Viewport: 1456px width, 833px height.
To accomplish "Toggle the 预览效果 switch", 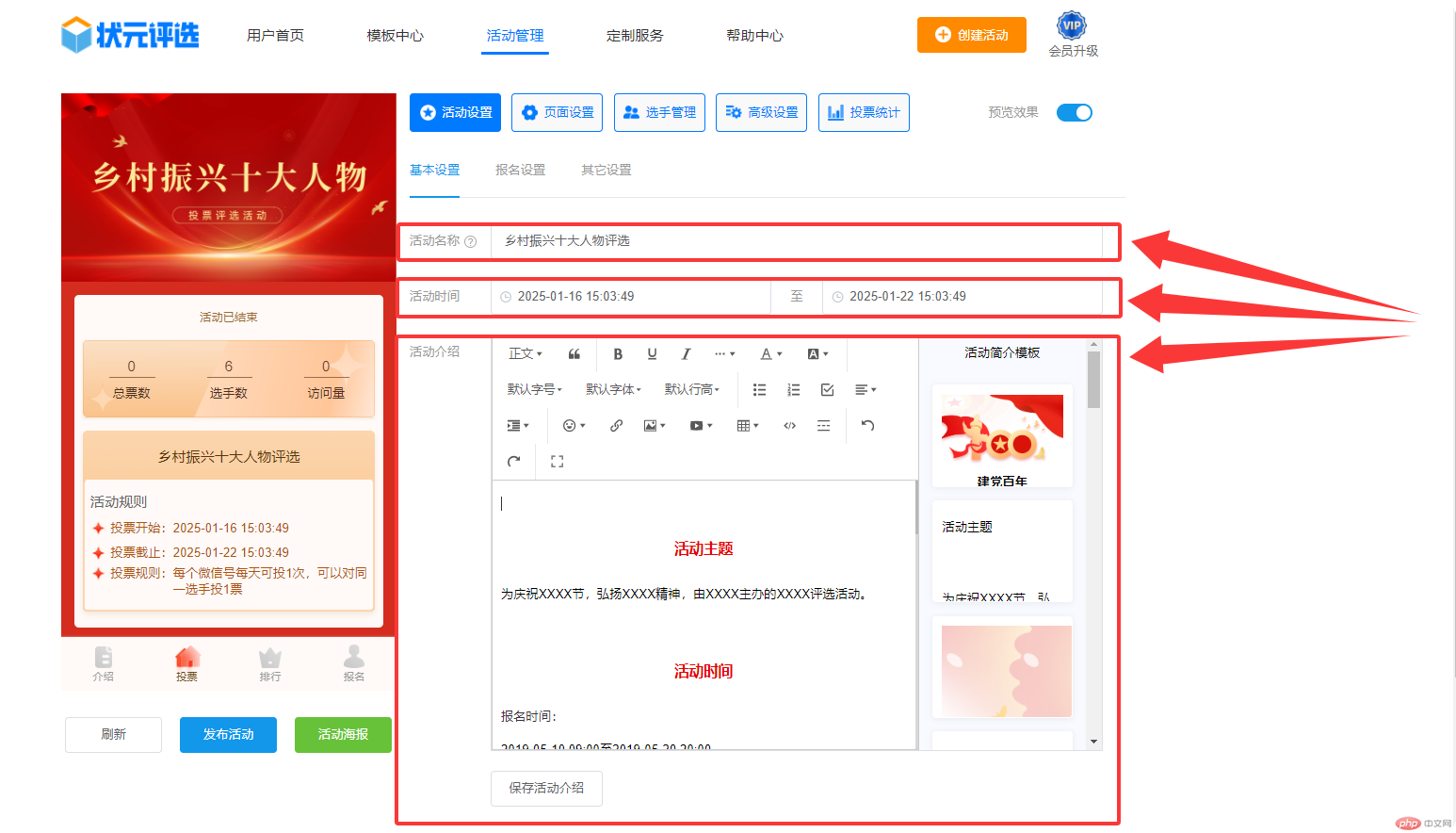I will (x=1074, y=113).
